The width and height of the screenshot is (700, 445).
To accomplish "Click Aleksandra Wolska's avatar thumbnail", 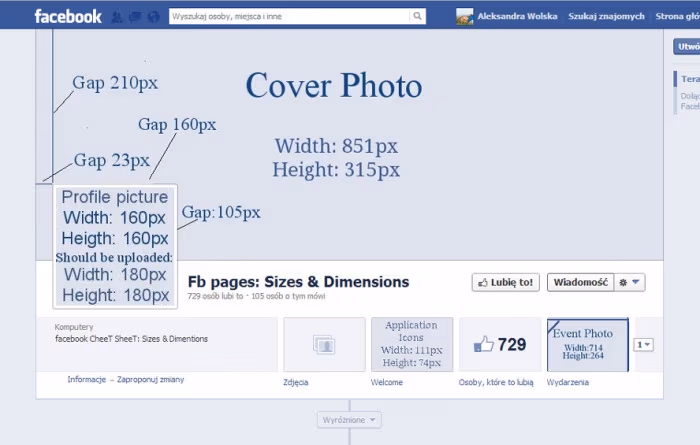I will pyautogui.click(x=464, y=17).
